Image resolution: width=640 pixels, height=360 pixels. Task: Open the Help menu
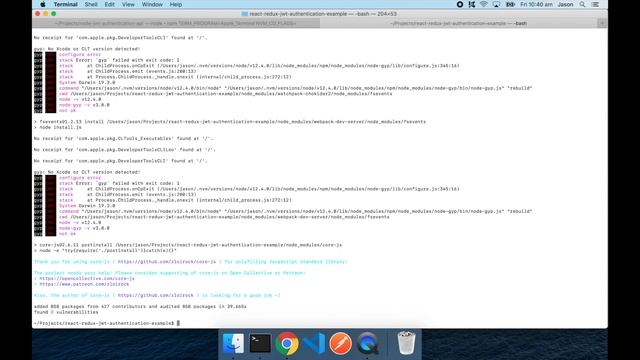(x=176, y=4)
